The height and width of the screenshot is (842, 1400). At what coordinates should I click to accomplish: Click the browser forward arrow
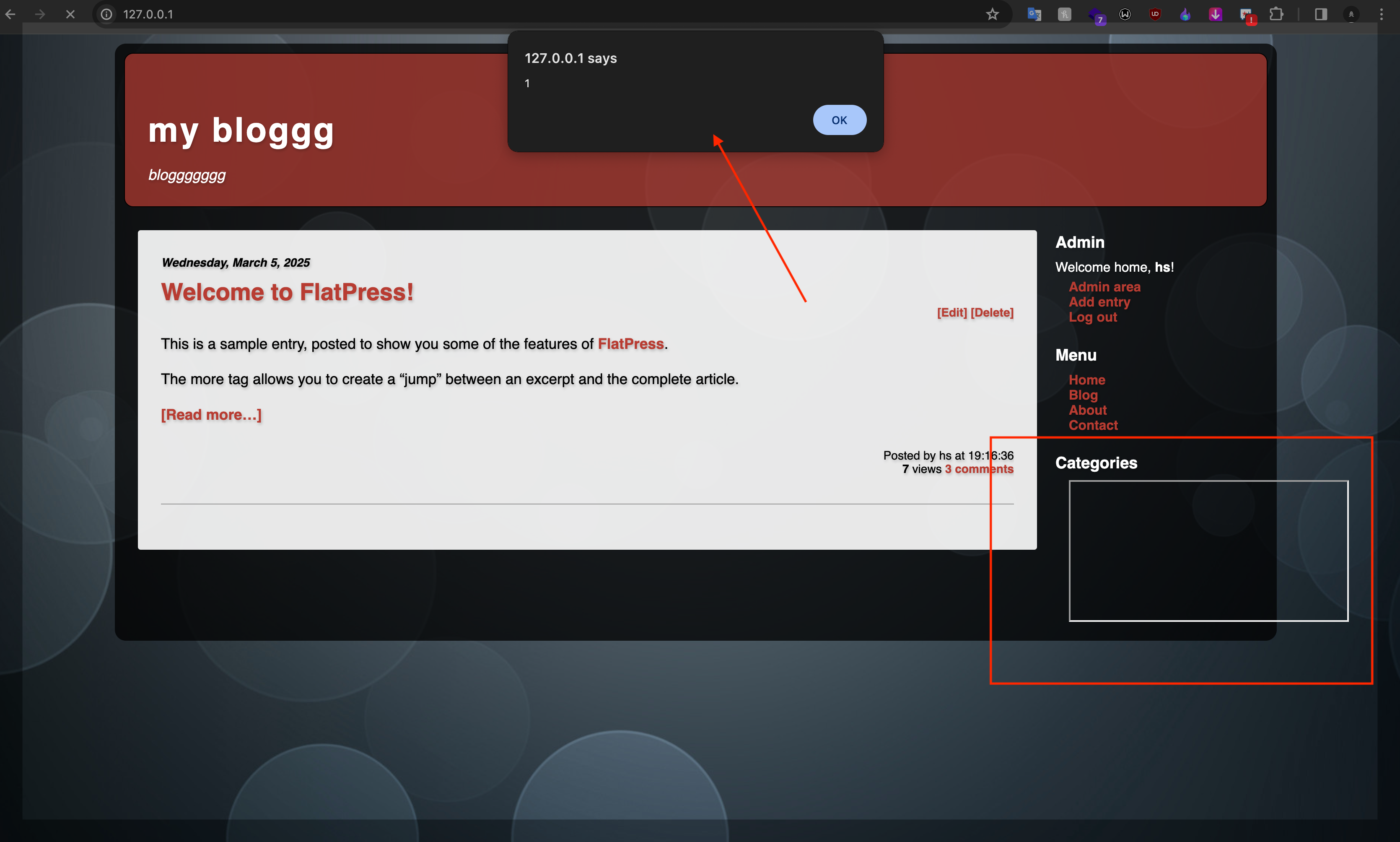pos(40,14)
